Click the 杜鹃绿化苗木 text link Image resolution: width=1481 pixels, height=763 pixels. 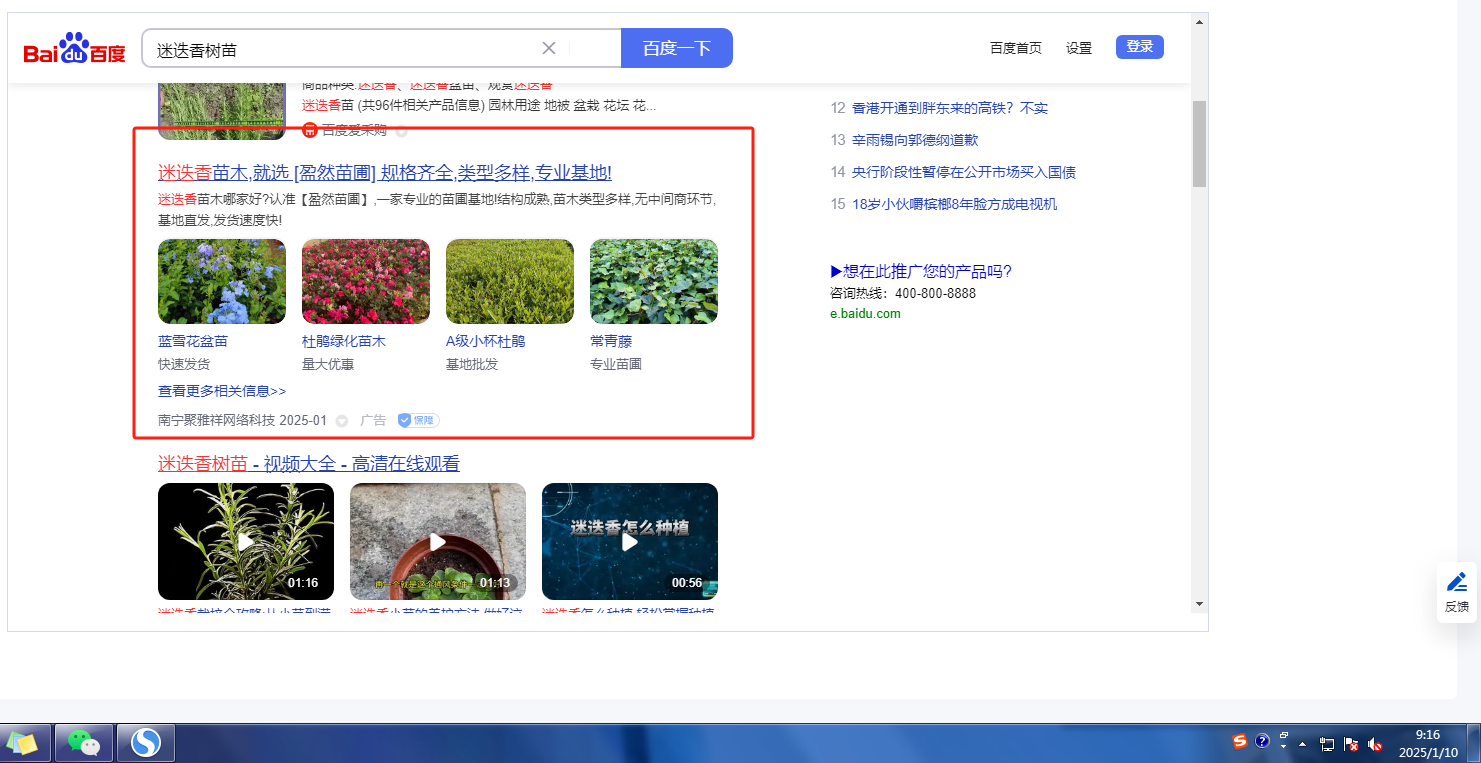(344, 341)
